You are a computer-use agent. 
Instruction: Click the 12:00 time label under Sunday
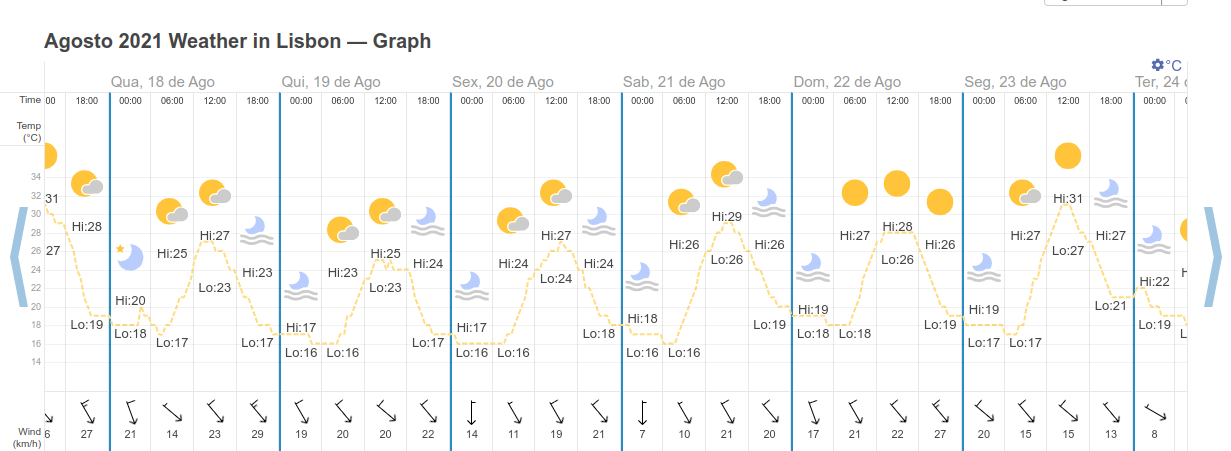897,100
